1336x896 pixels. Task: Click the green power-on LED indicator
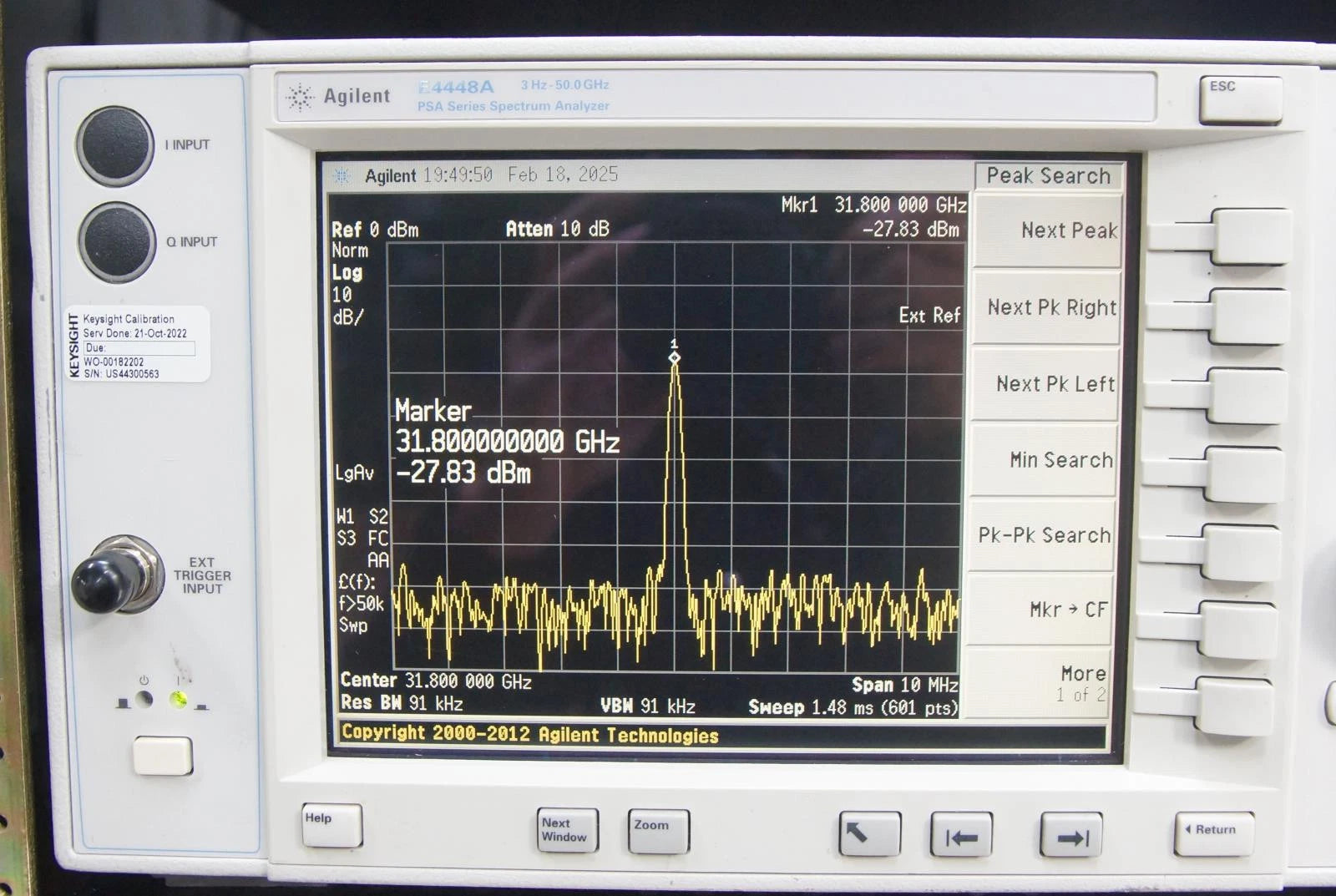pos(178,699)
